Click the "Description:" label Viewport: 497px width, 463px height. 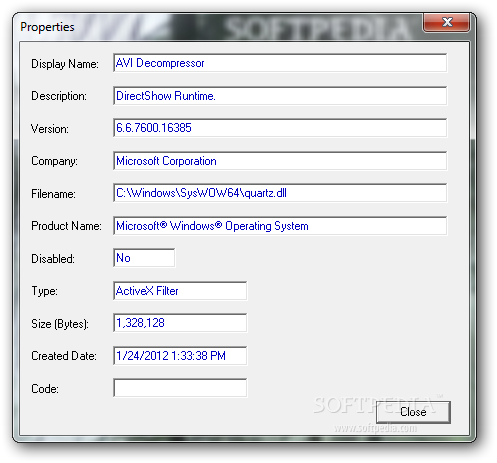point(59,96)
